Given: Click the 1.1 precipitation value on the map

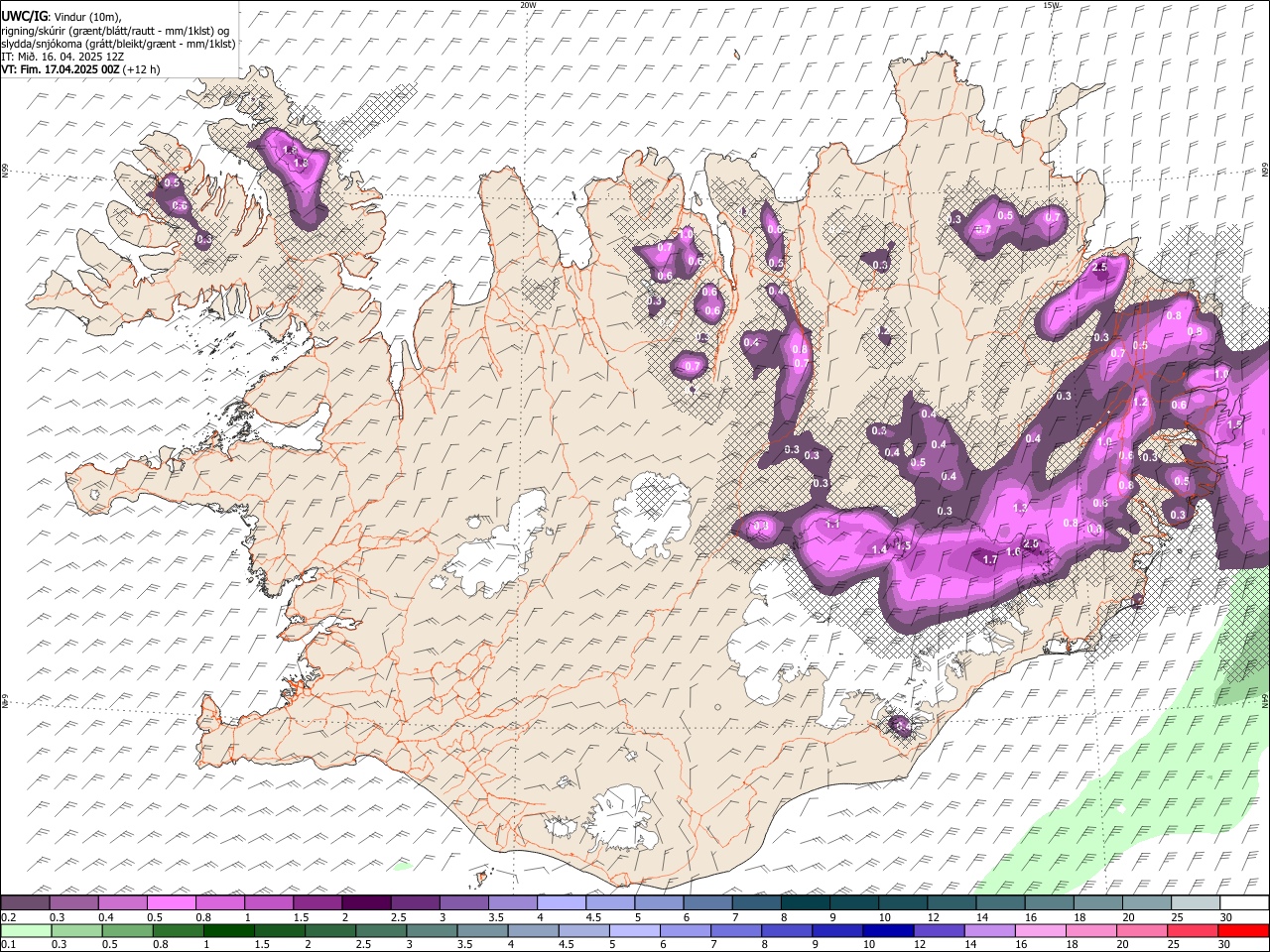Looking at the screenshot, I should coord(833,523).
